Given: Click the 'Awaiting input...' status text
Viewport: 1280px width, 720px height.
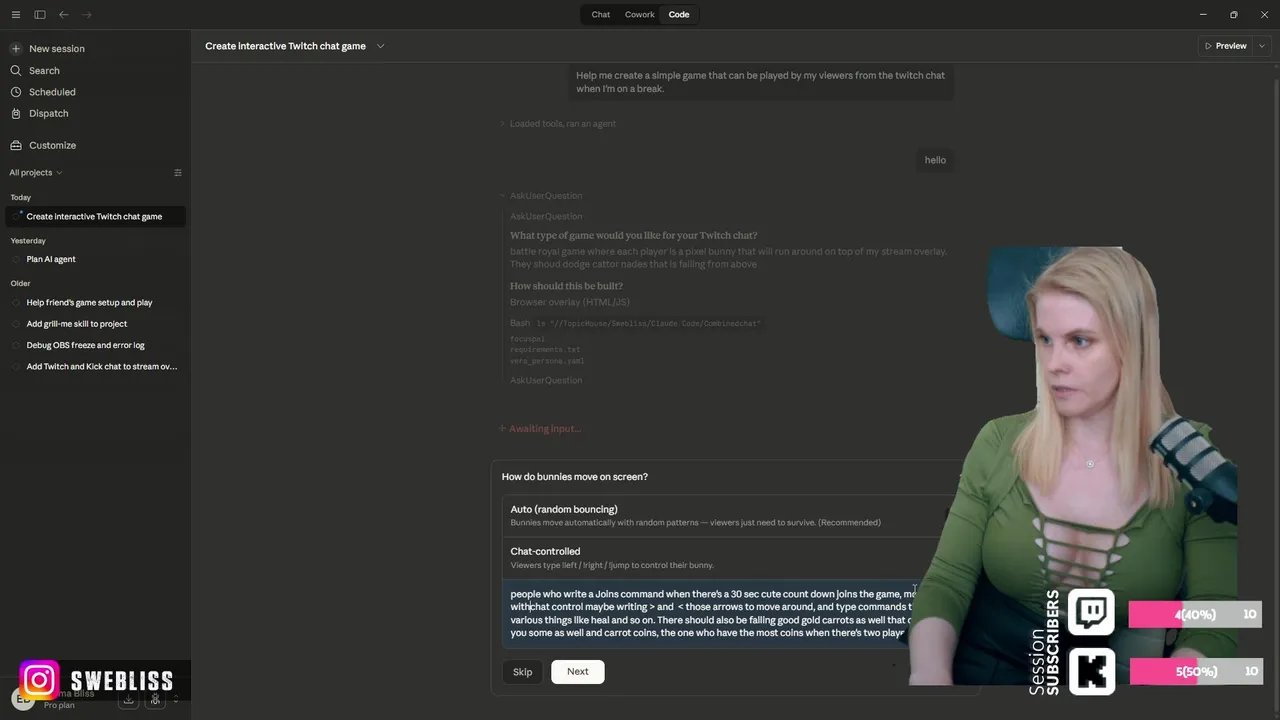Looking at the screenshot, I should 544,429.
